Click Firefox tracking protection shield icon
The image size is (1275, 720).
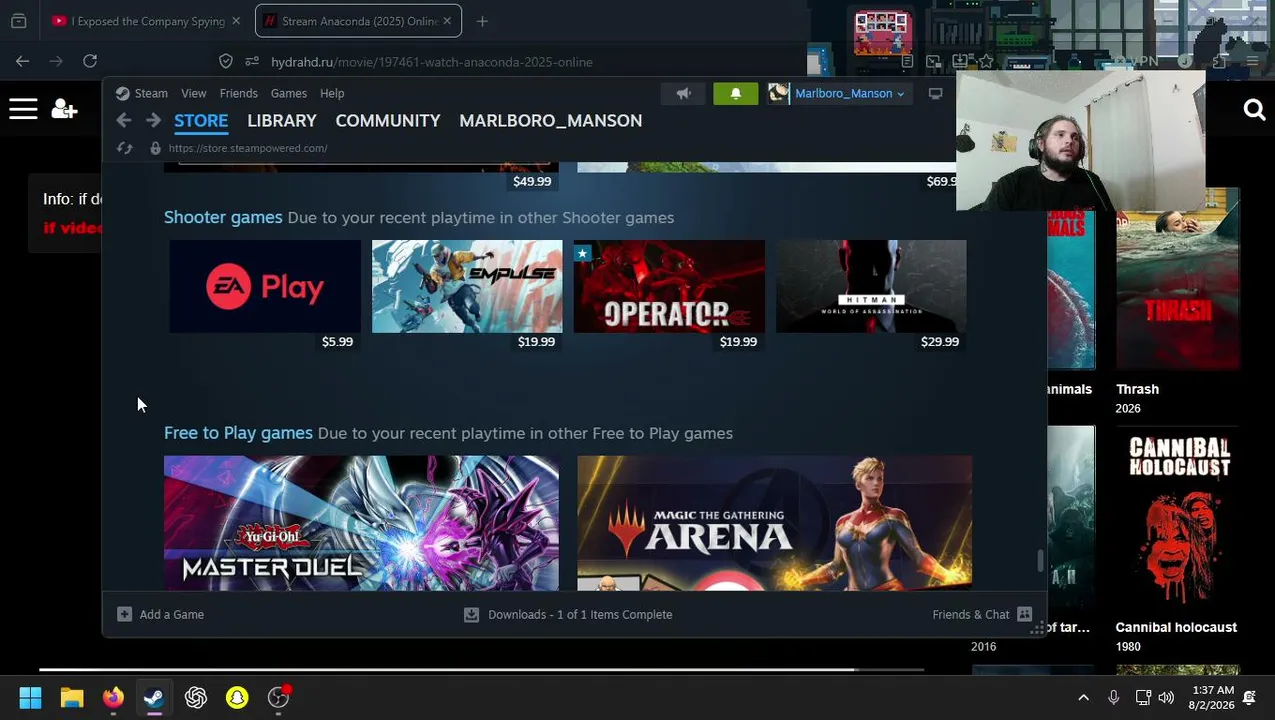tap(226, 61)
